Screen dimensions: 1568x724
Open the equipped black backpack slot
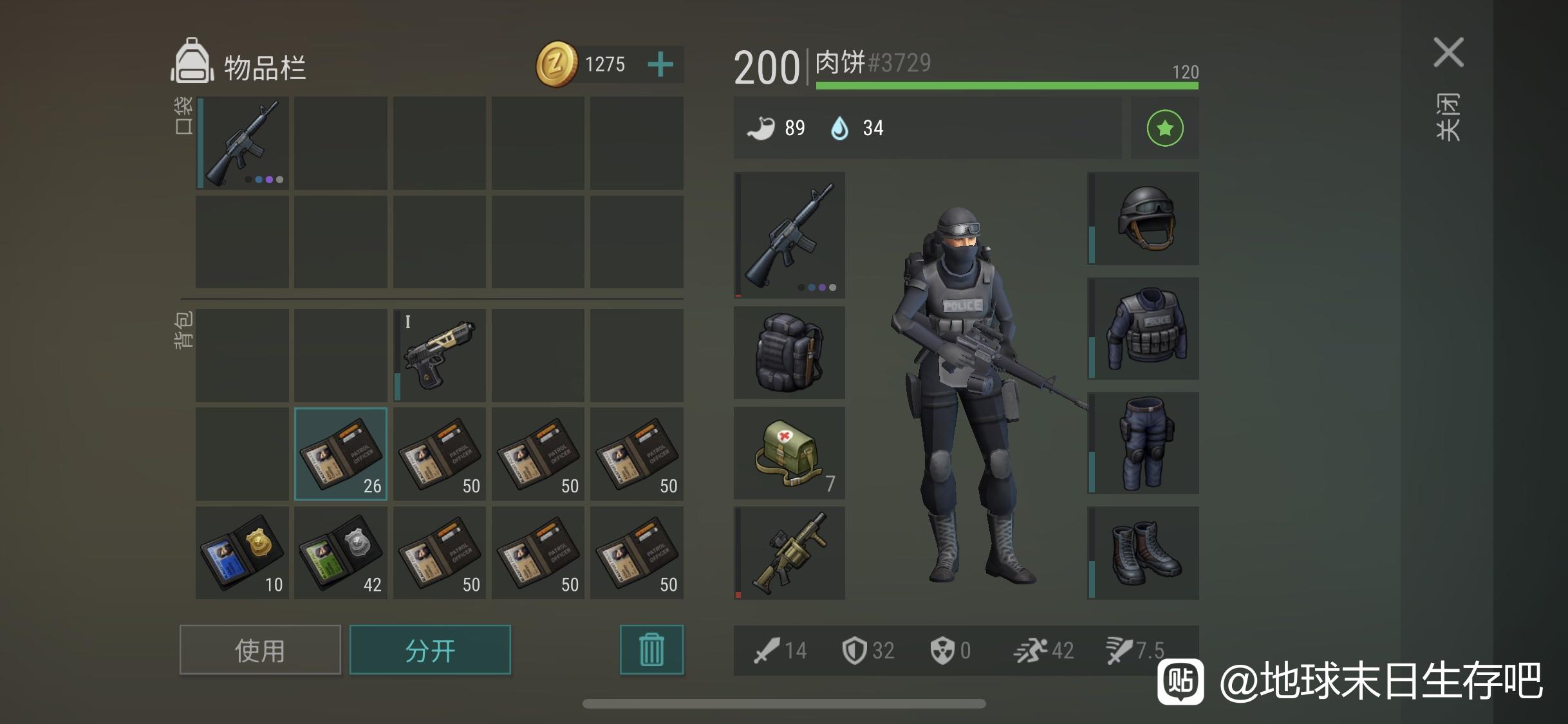point(790,353)
